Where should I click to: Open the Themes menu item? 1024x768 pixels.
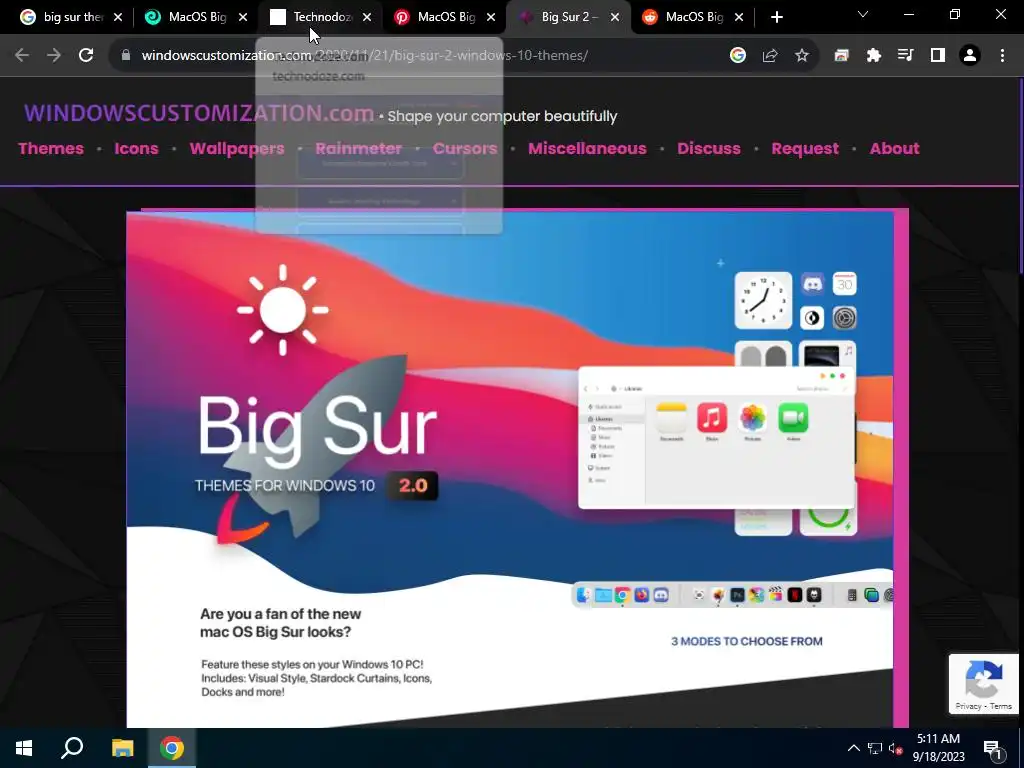click(51, 148)
